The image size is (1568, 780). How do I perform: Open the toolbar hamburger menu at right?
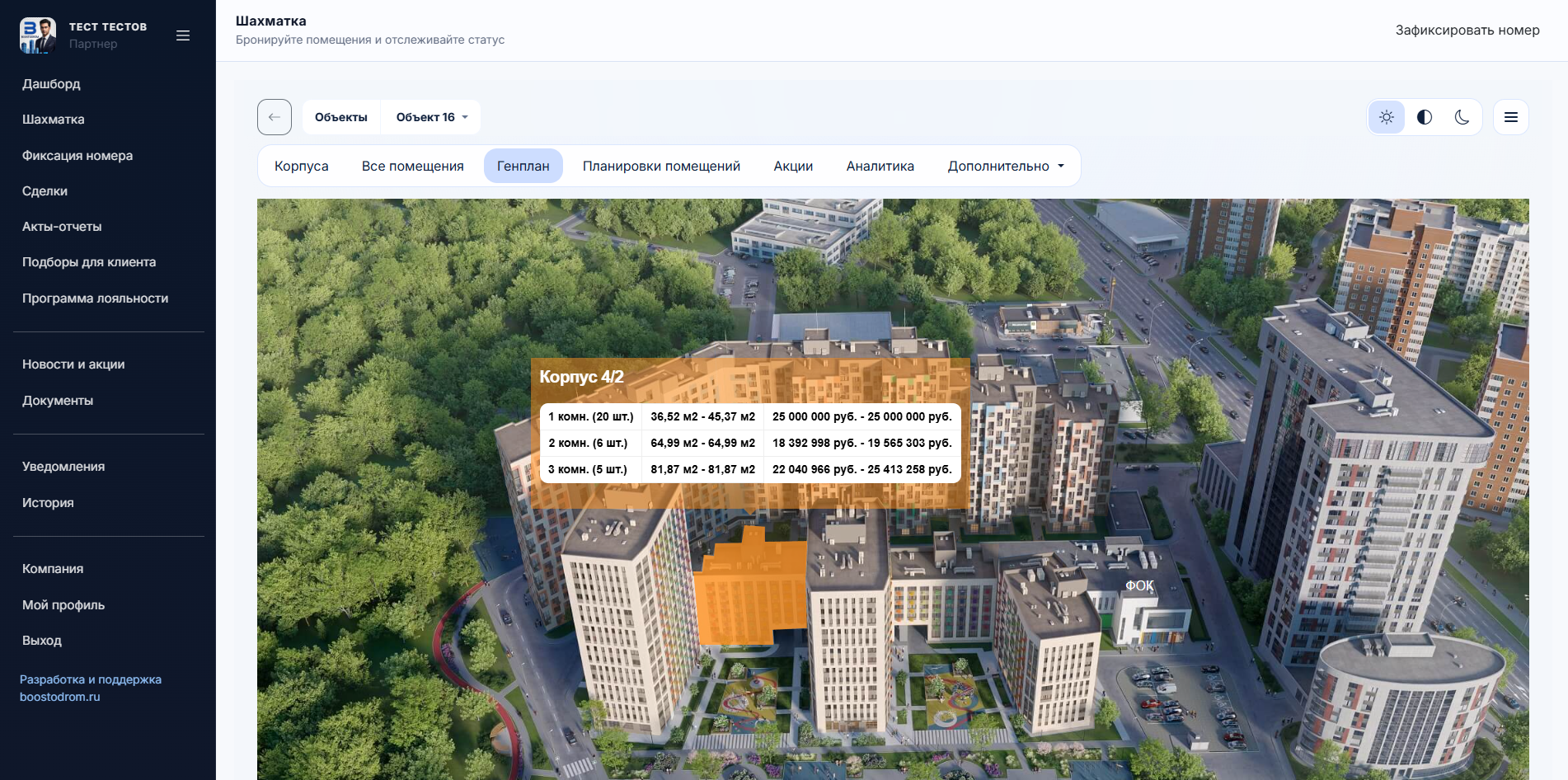tap(1511, 117)
